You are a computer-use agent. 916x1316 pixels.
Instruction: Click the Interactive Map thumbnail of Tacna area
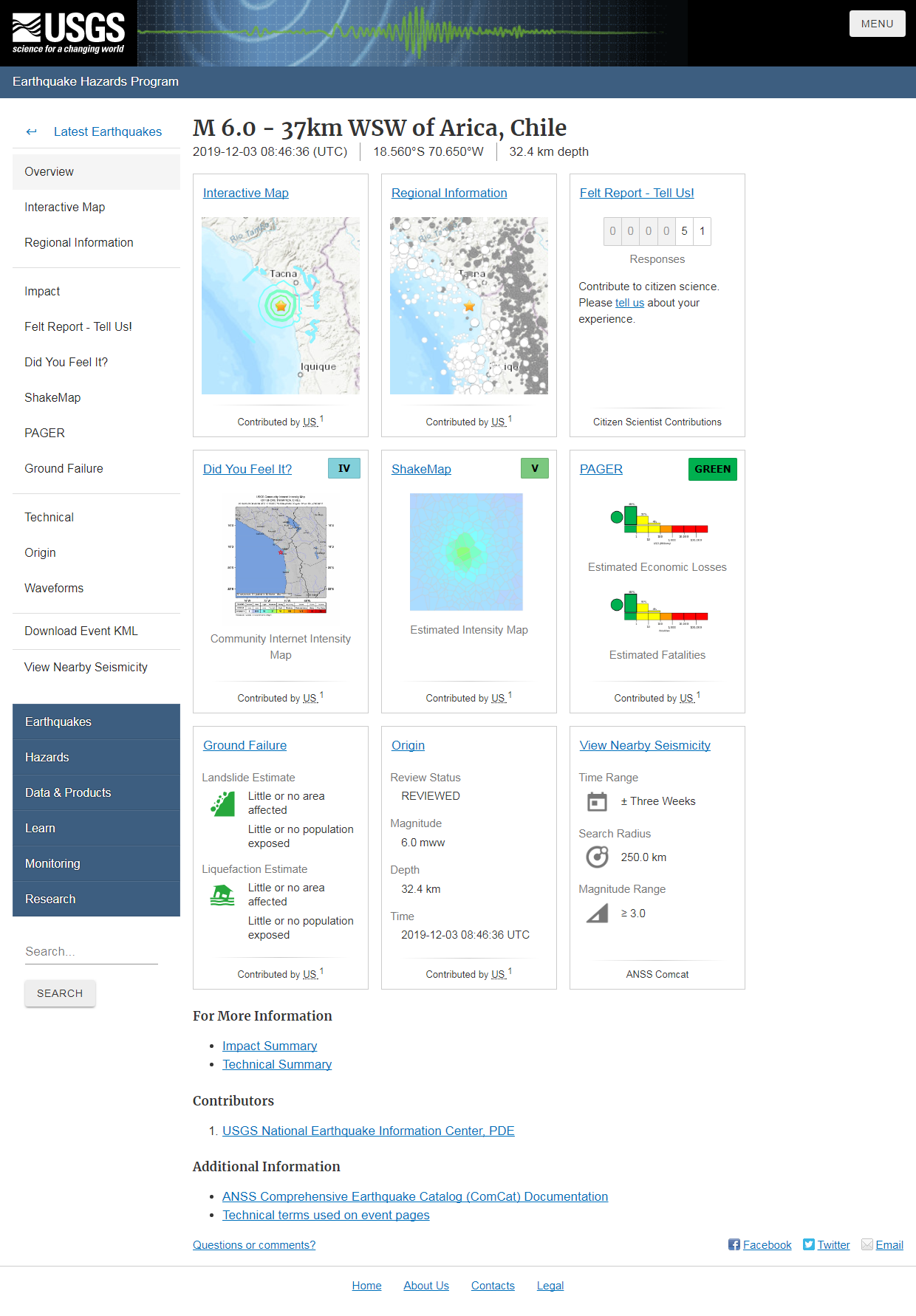tap(281, 306)
